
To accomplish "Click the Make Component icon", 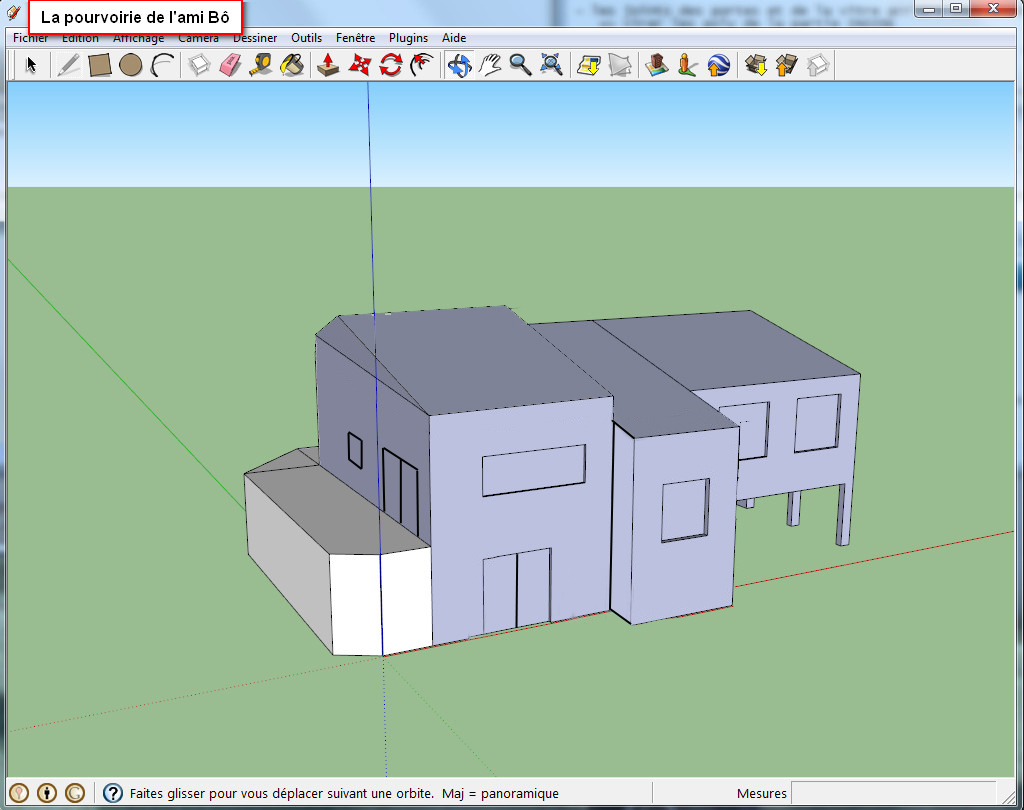I will [199, 65].
